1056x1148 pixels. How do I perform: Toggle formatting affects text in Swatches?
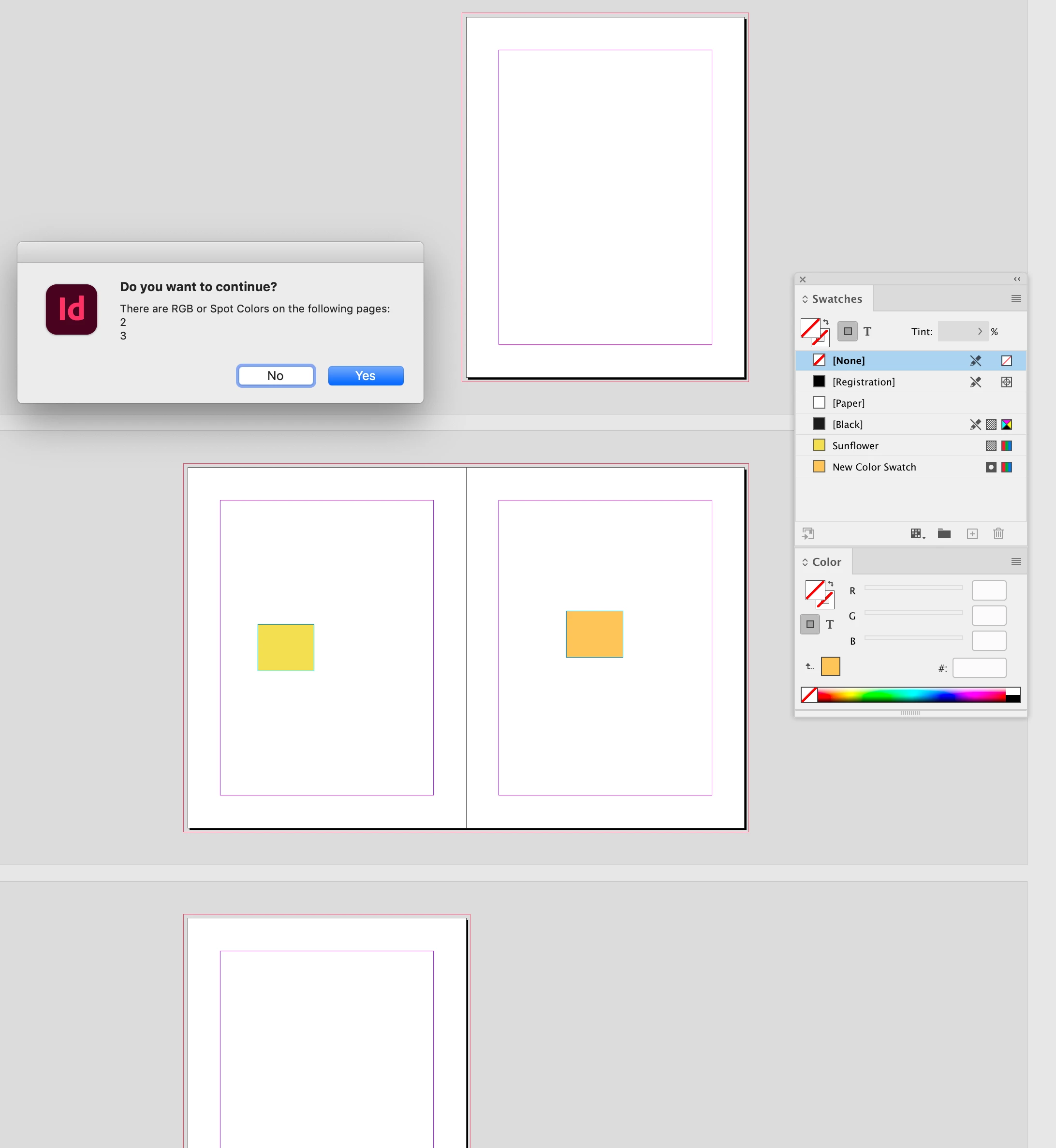pos(867,331)
